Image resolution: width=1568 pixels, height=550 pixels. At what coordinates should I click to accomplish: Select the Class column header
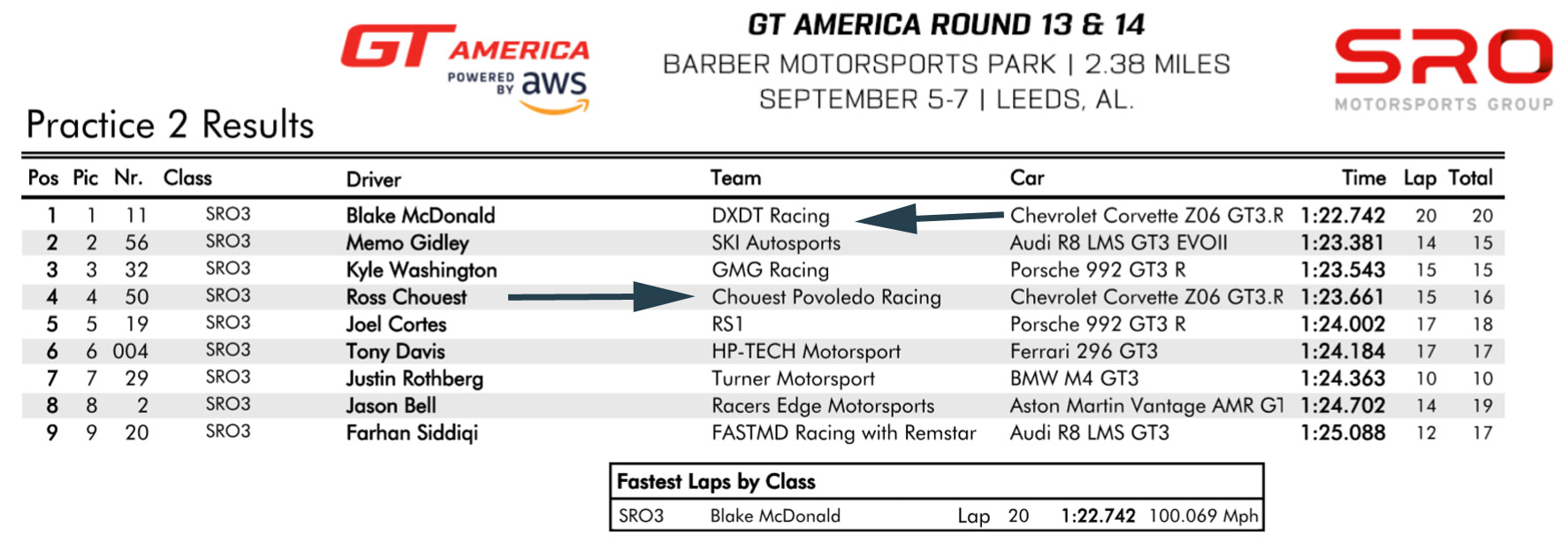(187, 179)
